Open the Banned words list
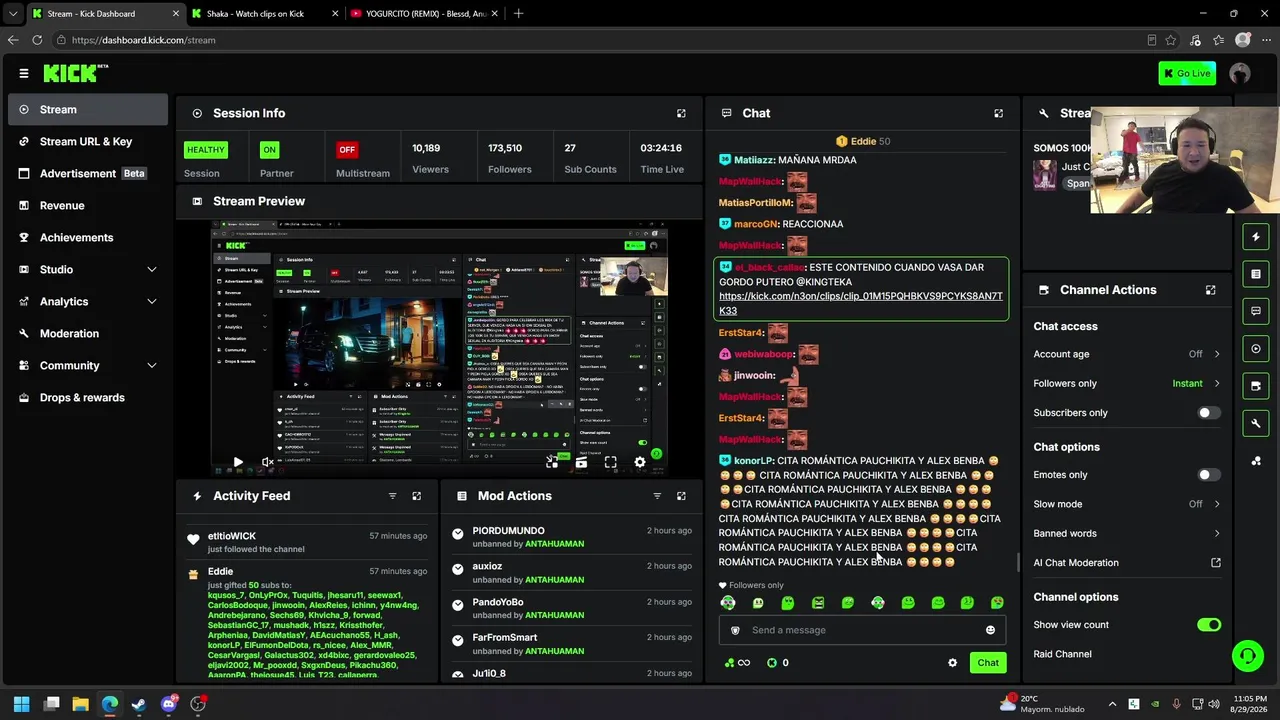This screenshot has width=1280, height=720. tap(1127, 533)
